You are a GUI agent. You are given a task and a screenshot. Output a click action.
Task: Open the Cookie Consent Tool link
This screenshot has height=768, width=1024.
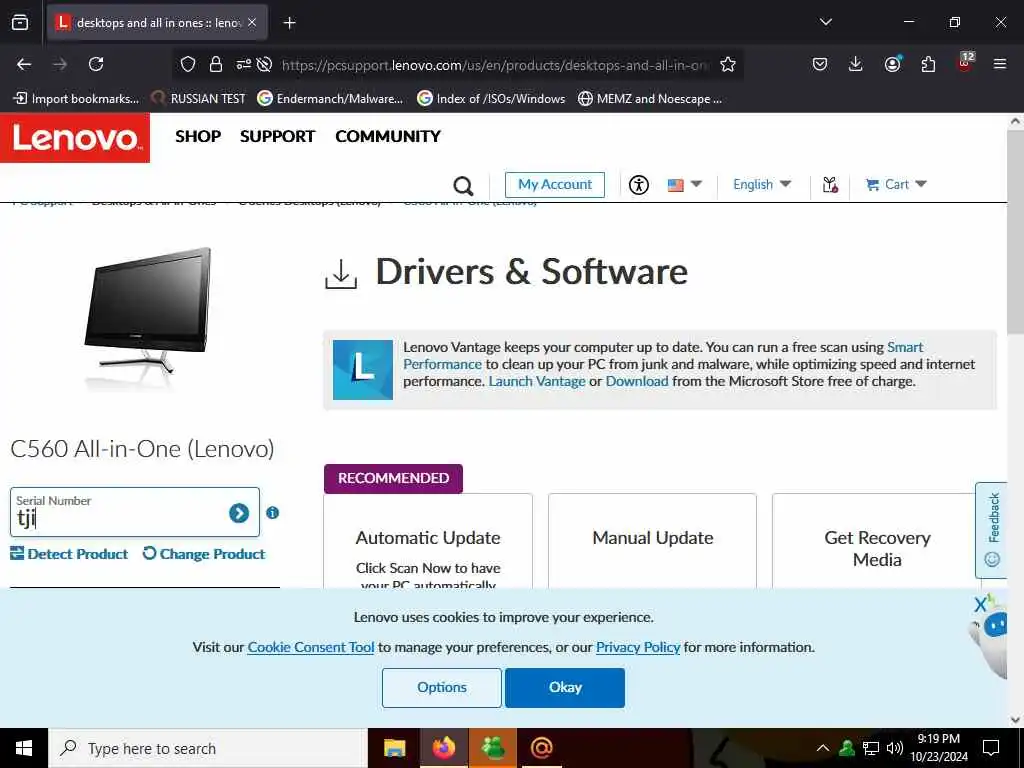(x=311, y=647)
